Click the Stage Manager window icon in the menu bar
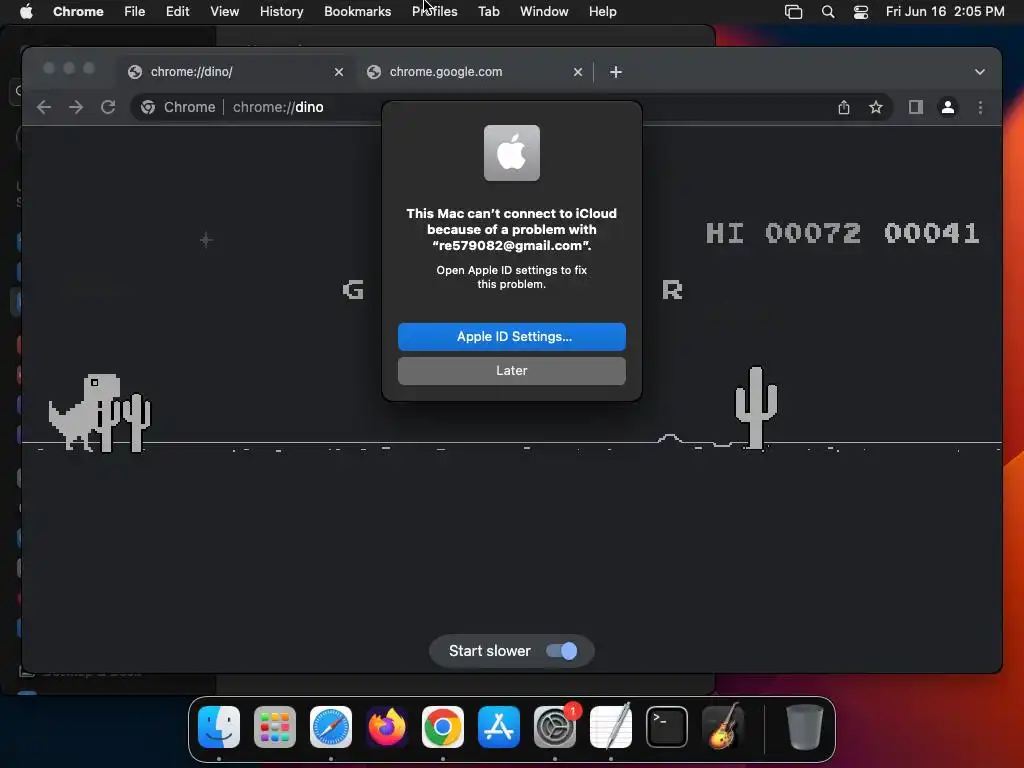The image size is (1024, 768). click(793, 12)
